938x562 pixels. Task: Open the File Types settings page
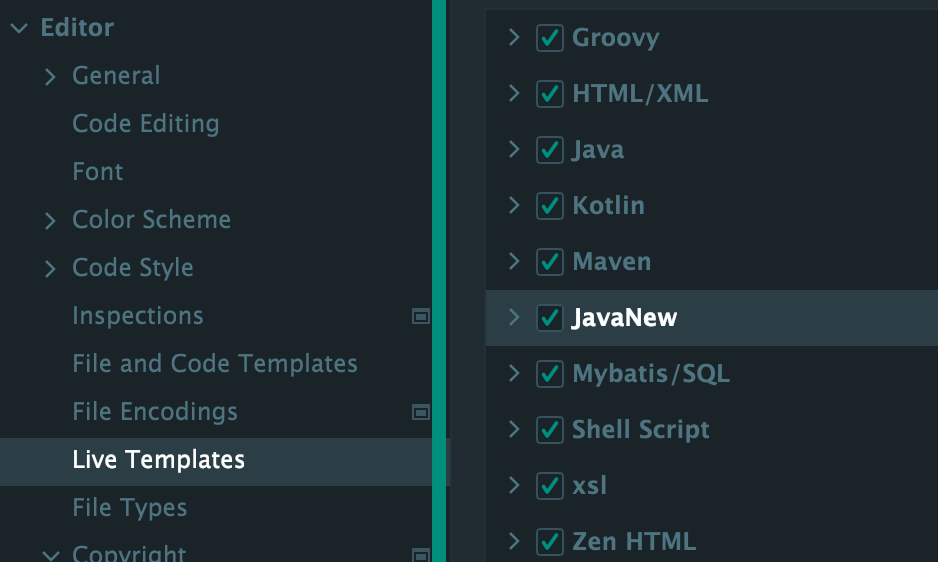pos(130,508)
